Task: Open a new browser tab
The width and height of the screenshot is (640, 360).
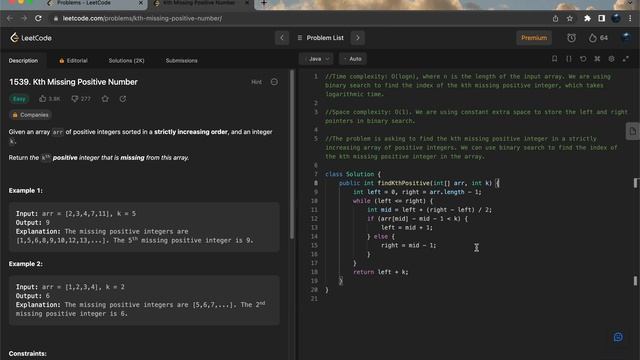Action: [x=264, y=3]
